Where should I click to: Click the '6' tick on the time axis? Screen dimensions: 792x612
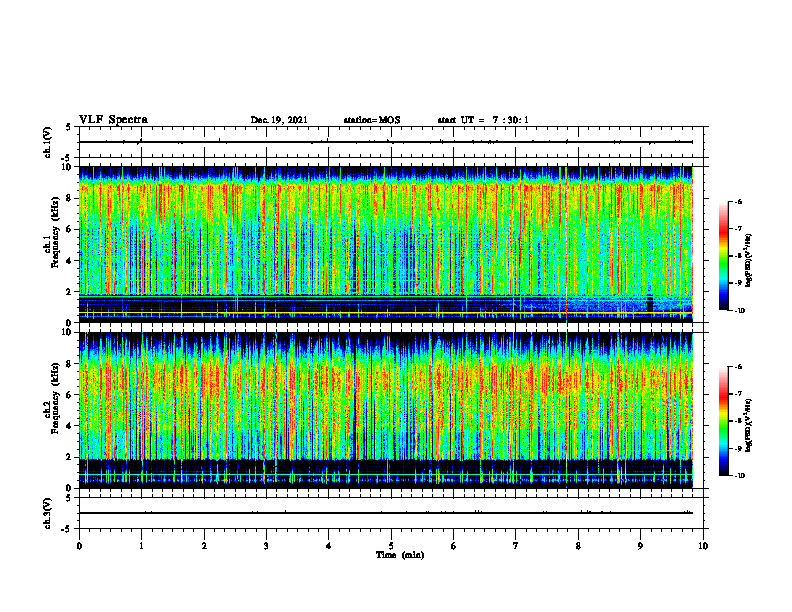tap(454, 546)
